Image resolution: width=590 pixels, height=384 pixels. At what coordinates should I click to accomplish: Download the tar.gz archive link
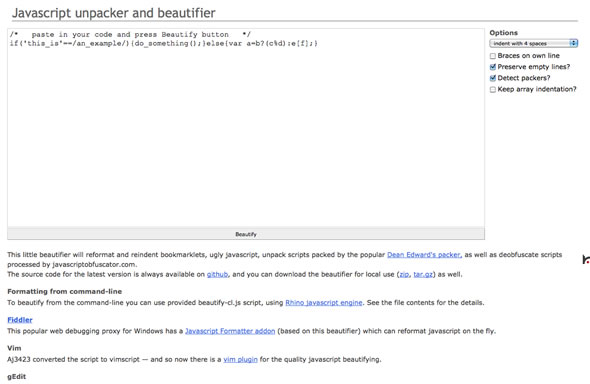[423, 274]
